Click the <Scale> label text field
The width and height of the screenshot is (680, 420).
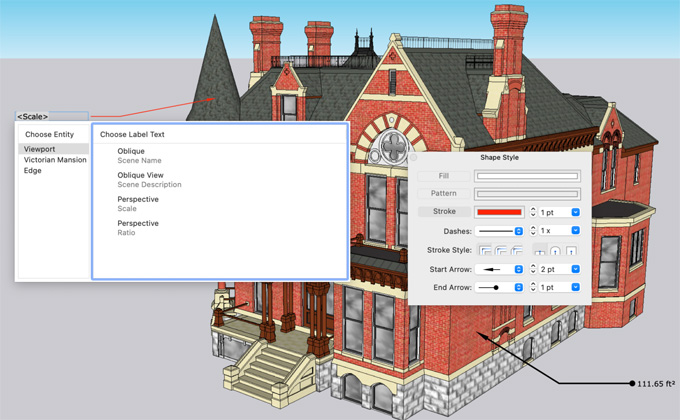[x=52, y=116]
